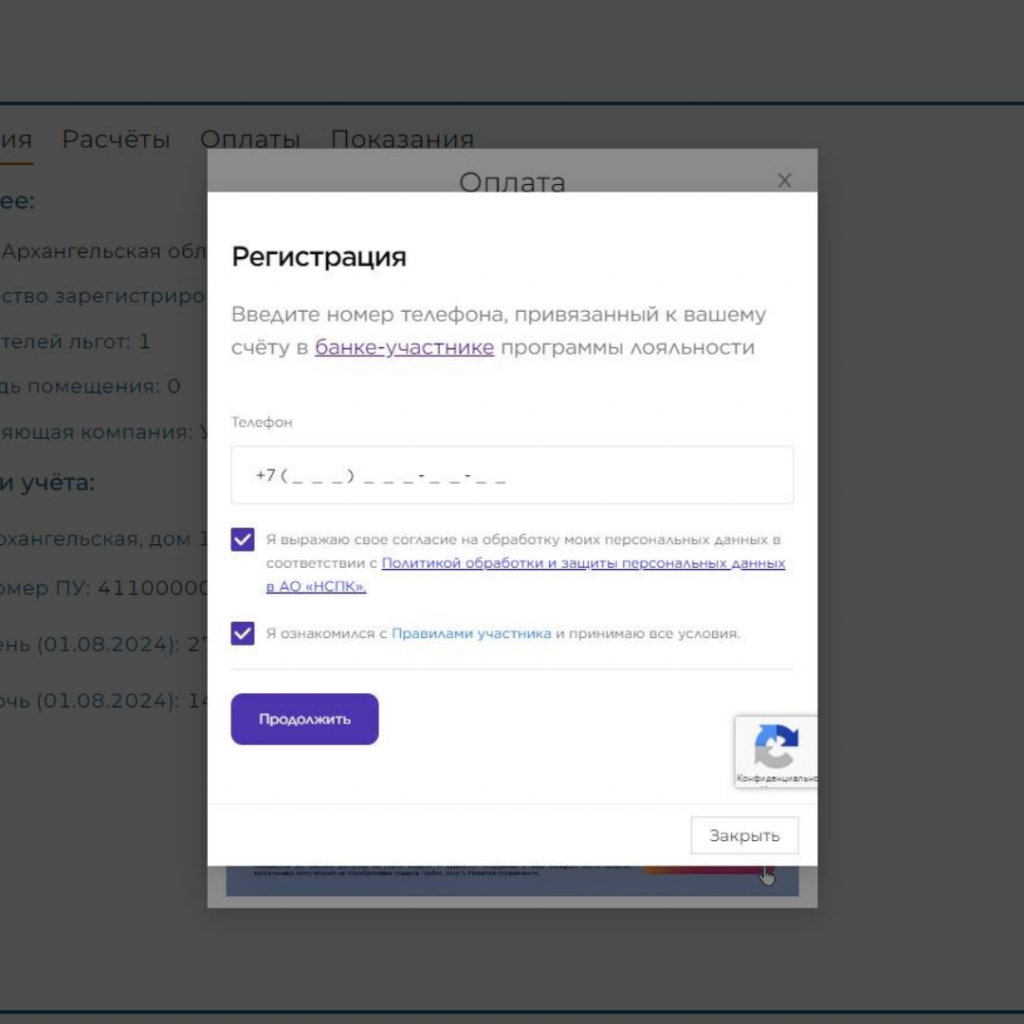This screenshot has width=1024, height=1024.
Task: Click the Регистрация heading in the dialog
Action: tap(318, 256)
